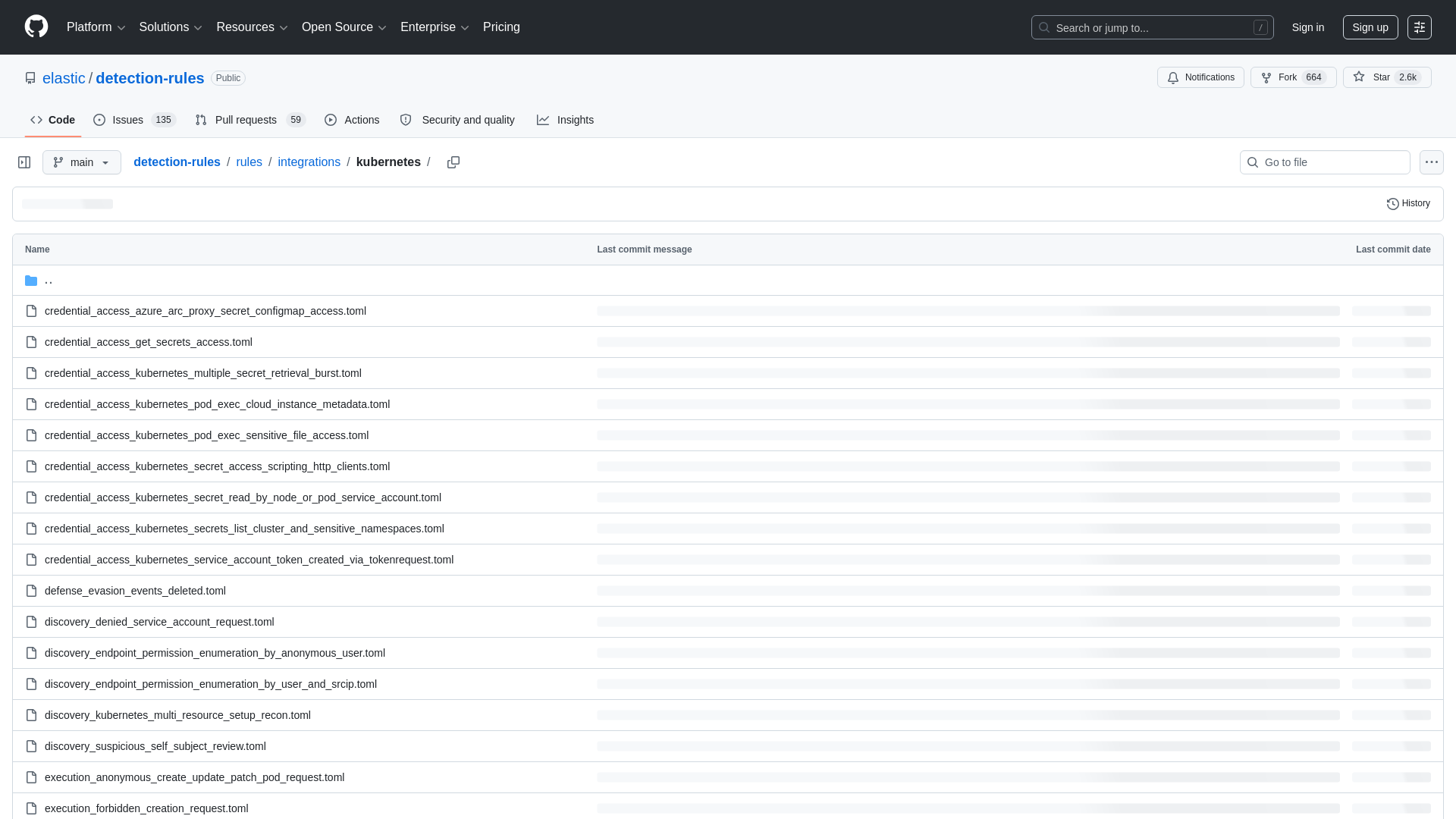Click the Notifications button
Viewport: 1456px width, 819px height.
pyautogui.click(x=1200, y=77)
